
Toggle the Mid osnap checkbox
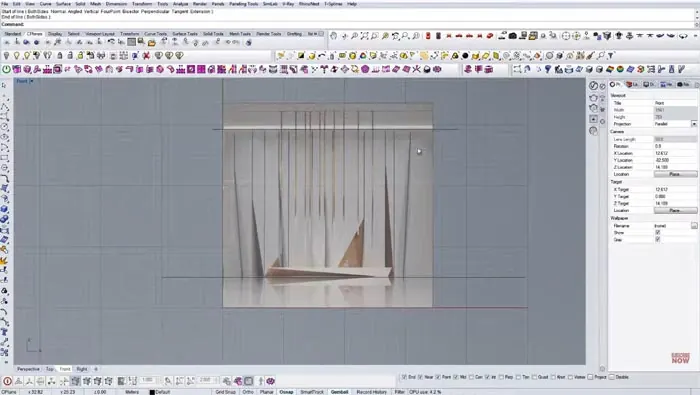[x=456, y=377]
